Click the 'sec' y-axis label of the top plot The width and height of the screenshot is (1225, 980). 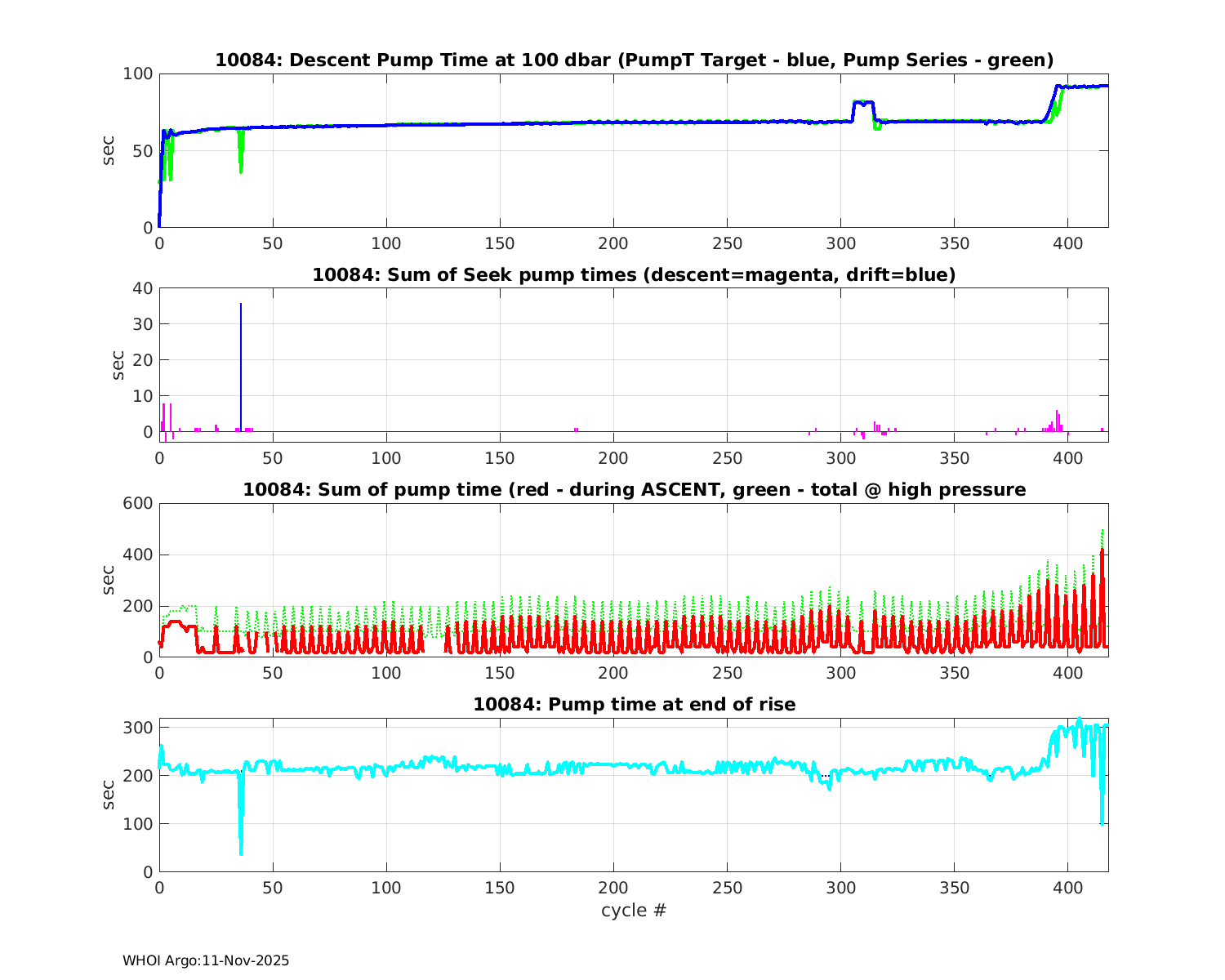(109, 150)
